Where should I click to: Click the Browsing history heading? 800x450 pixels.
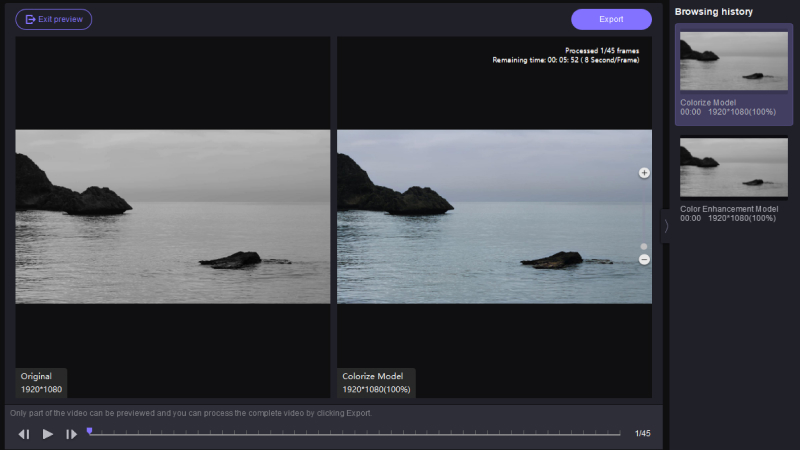tap(714, 12)
